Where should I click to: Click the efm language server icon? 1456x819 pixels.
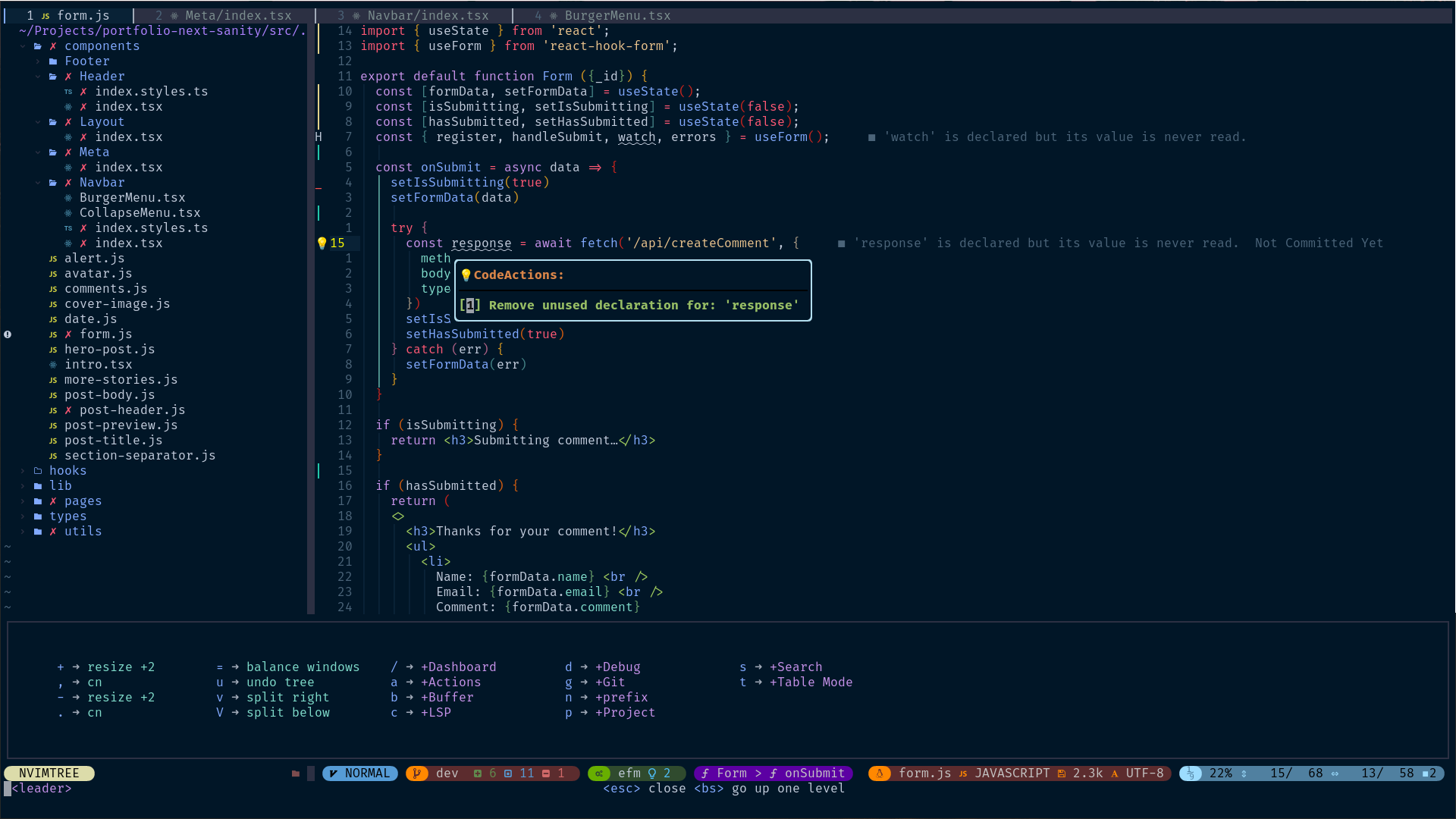(x=599, y=773)
